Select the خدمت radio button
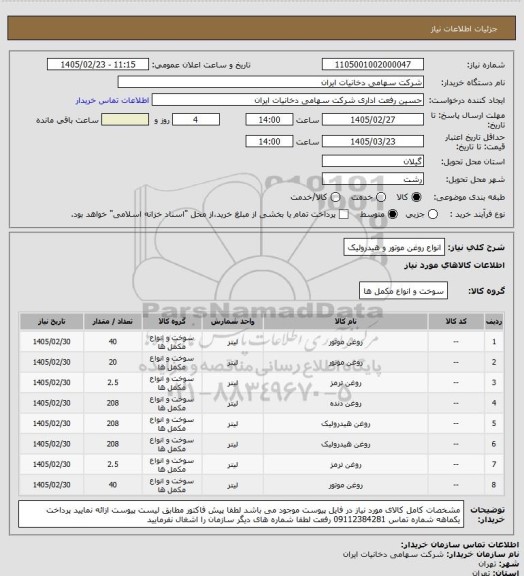Screen dimensions: 524x576 click(x=381, y=197)
